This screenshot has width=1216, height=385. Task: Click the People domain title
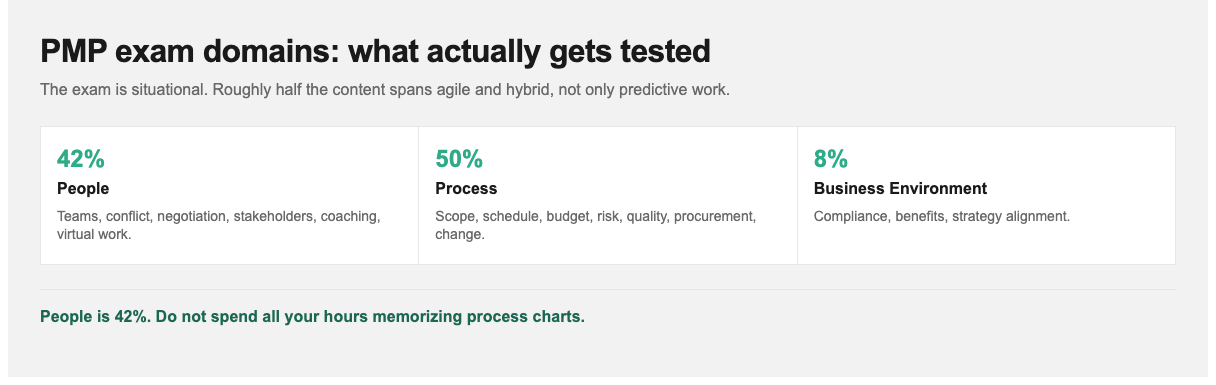pyautogui.click(x=83, y=188)
